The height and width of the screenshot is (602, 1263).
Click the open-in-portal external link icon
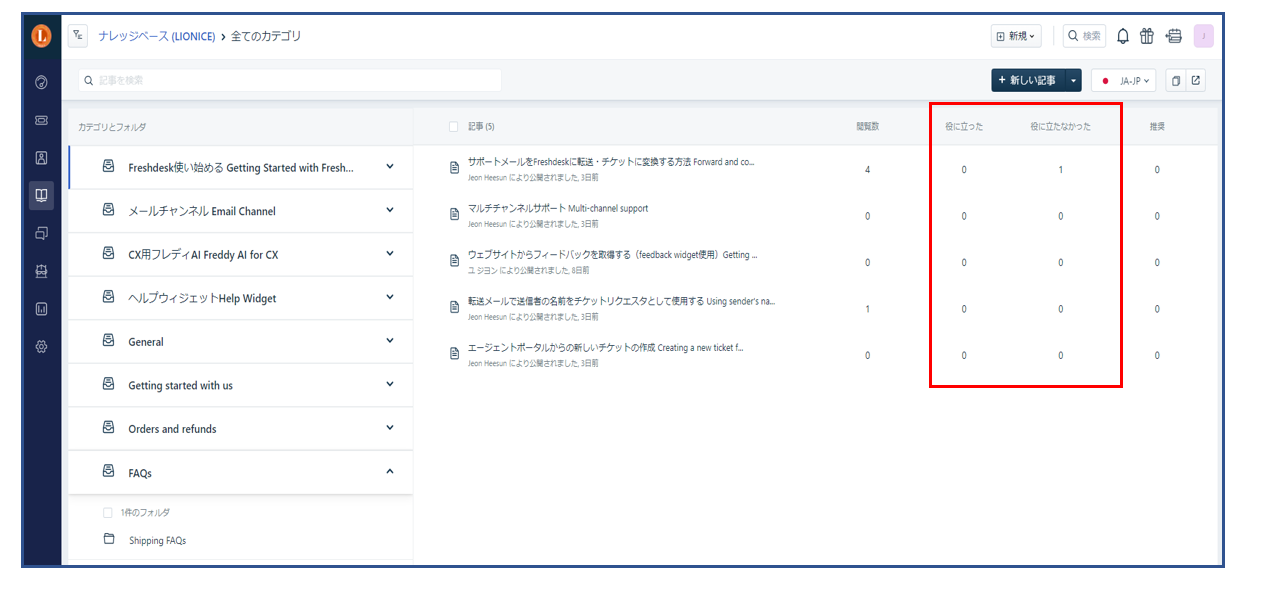pos(1195,81)
